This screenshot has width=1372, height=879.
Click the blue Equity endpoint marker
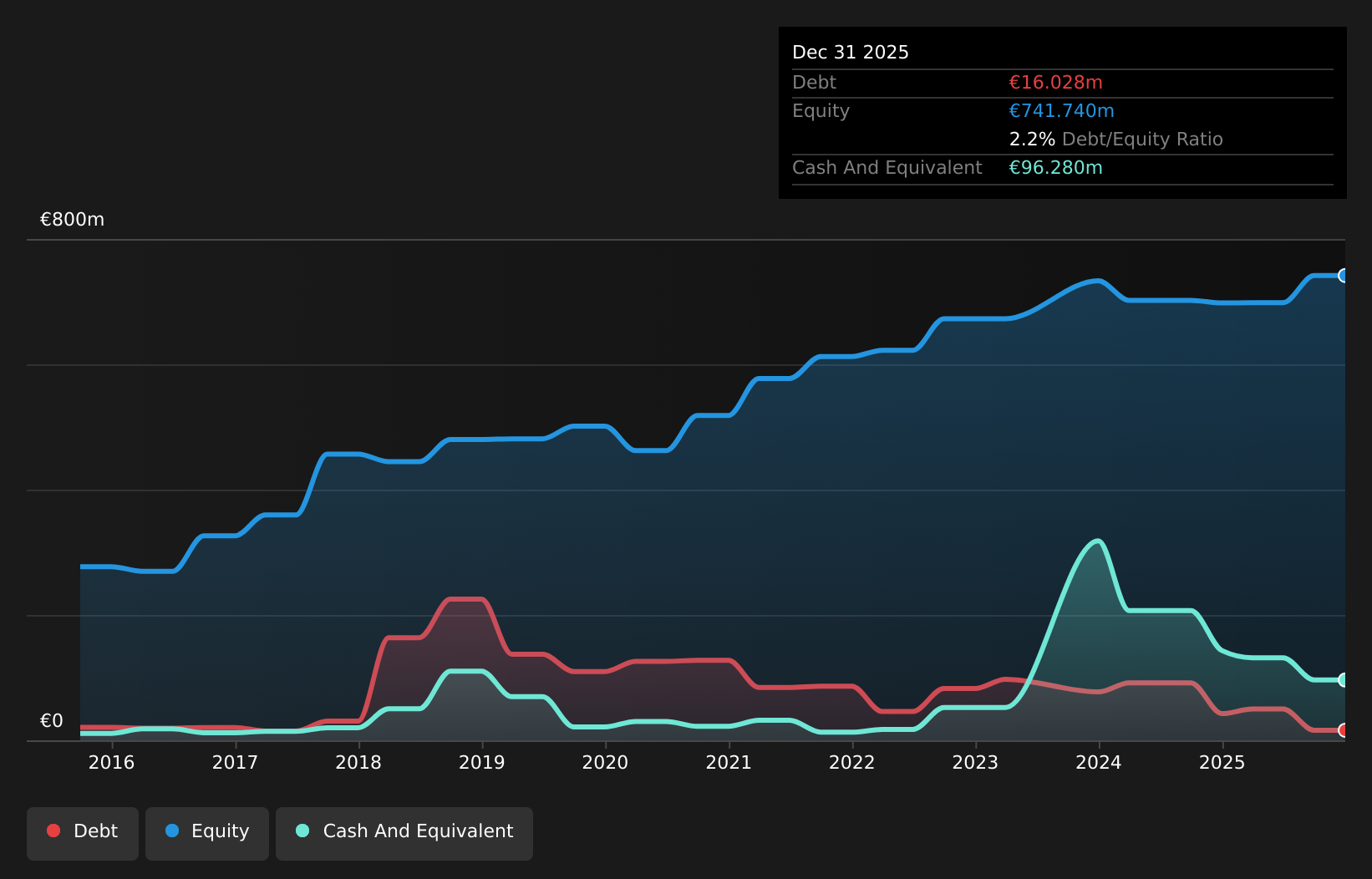(x=1344, y=276)
